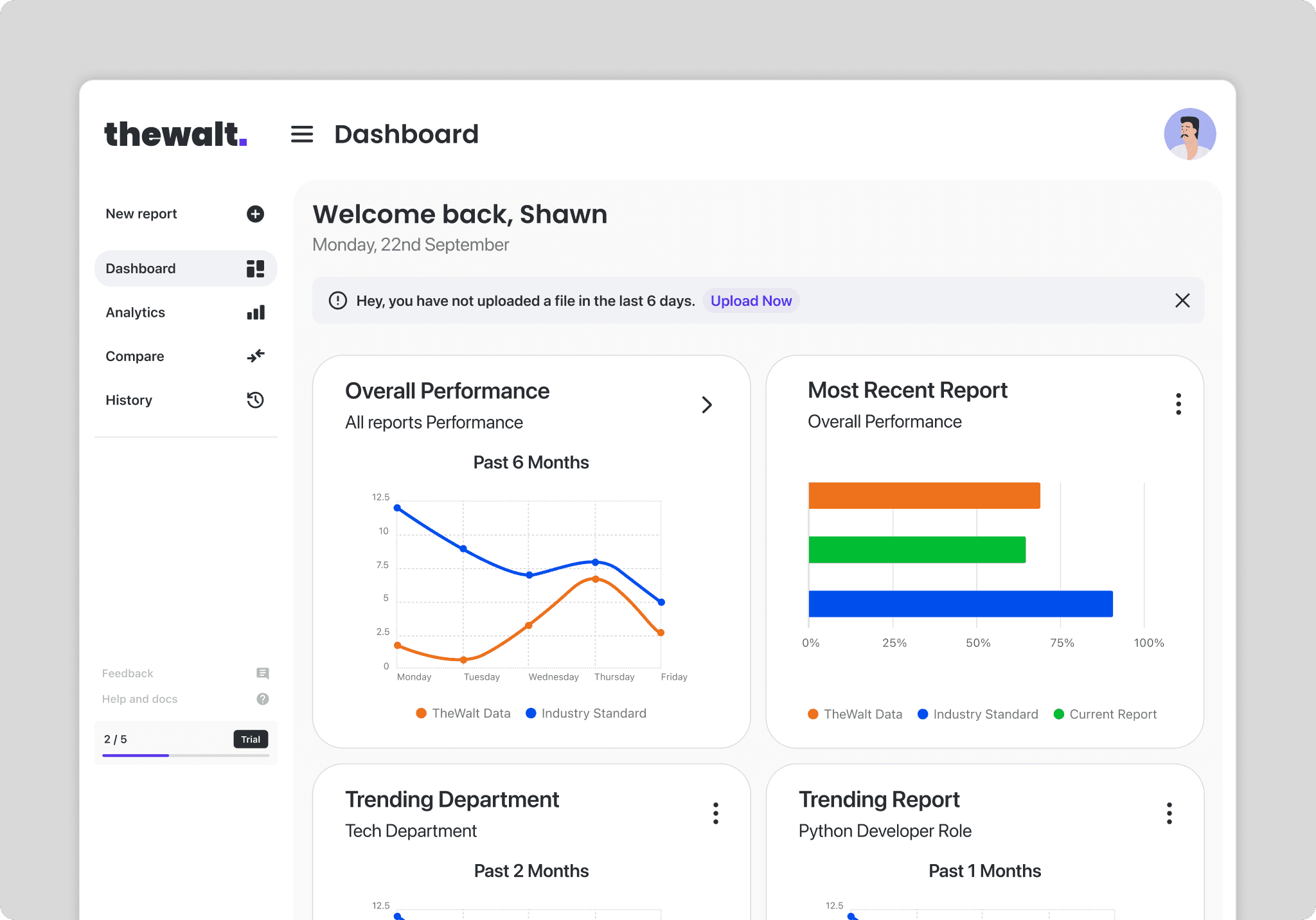Click the Analytics bar chart icon

pyautogui.click(x=255, y=313)
